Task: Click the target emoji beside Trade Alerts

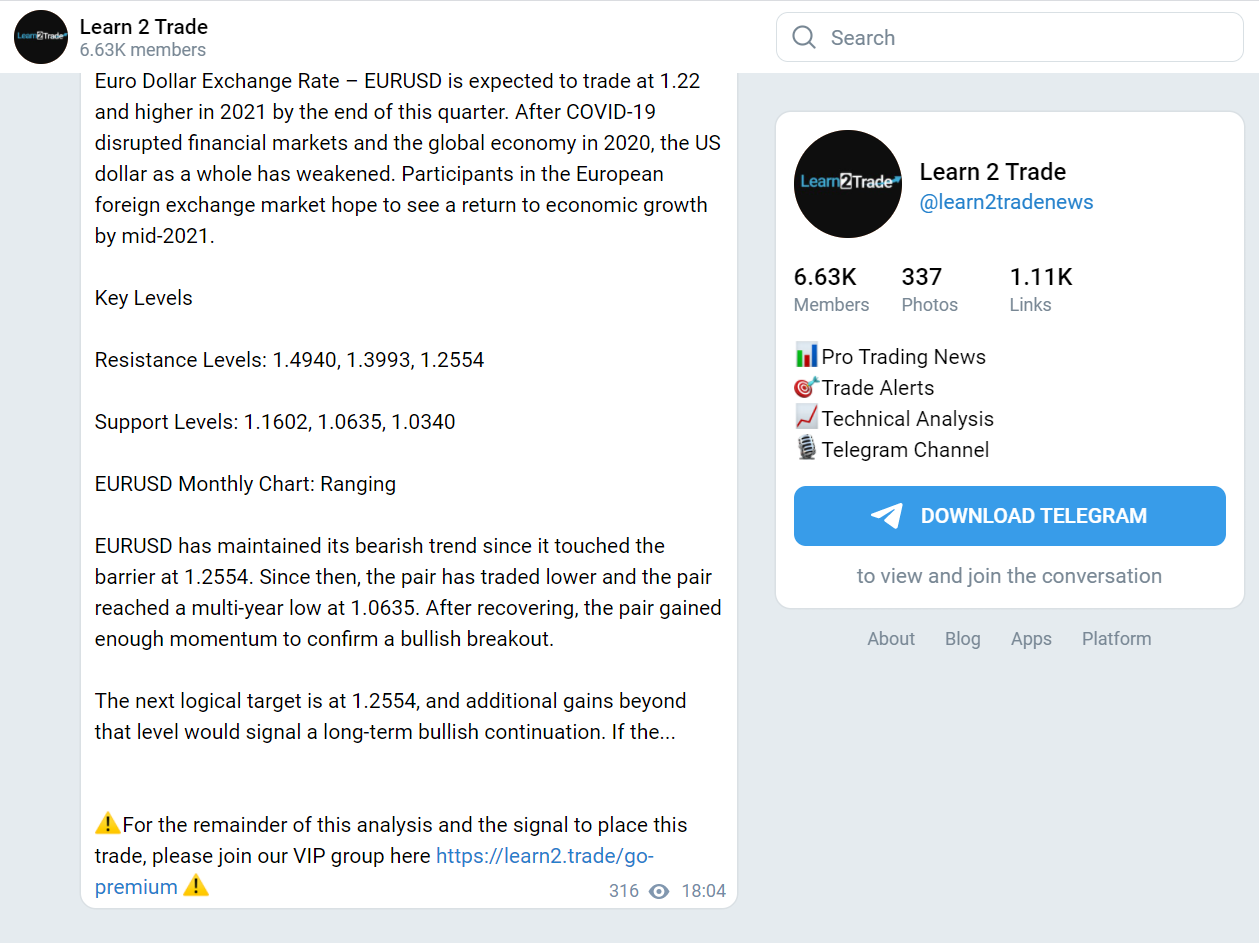Action: pyautogui.click(x=806, y=387)
